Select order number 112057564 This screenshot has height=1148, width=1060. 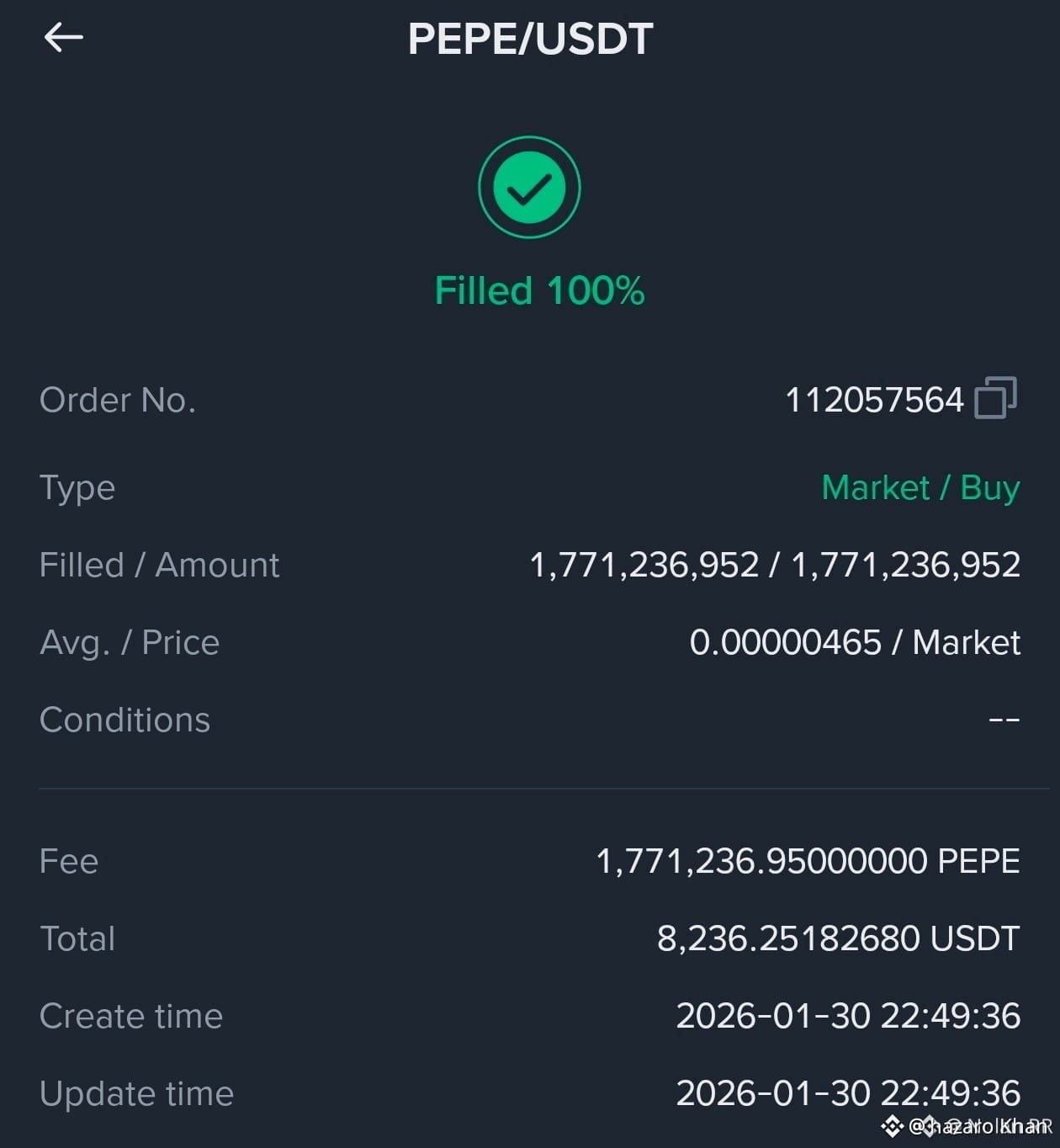click(x=874, y=400)
